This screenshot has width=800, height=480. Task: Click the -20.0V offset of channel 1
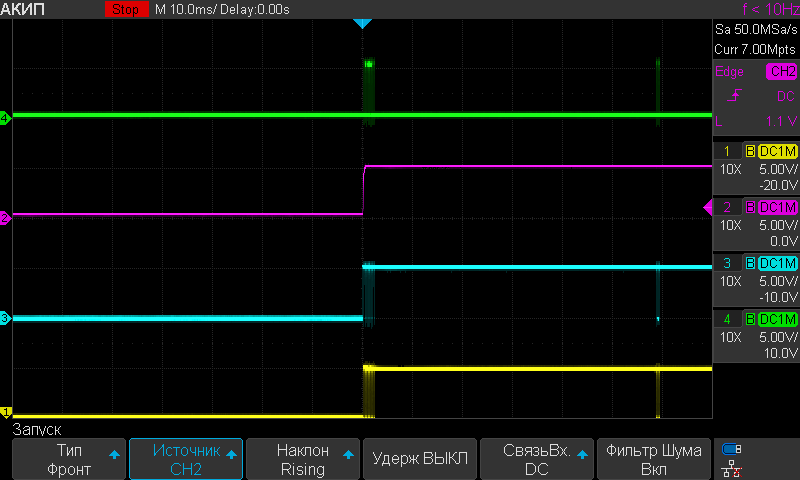(x=778, y=185)
